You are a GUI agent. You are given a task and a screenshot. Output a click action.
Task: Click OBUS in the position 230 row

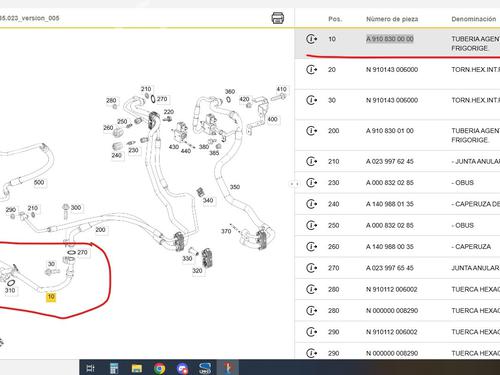tap(464, 183)
